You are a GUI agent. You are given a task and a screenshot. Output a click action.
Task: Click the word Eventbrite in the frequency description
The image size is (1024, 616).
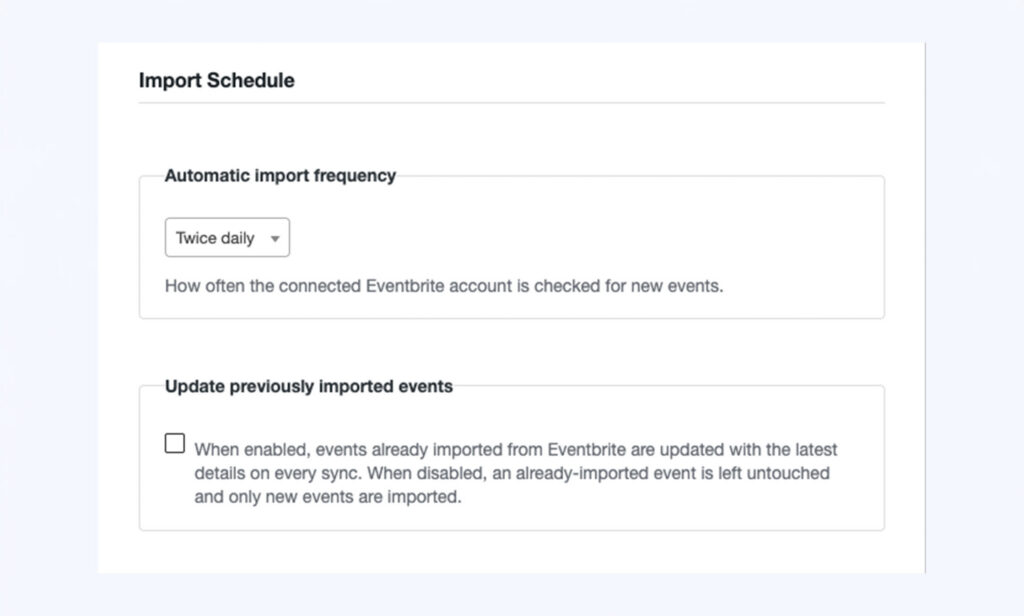[405, 286]
